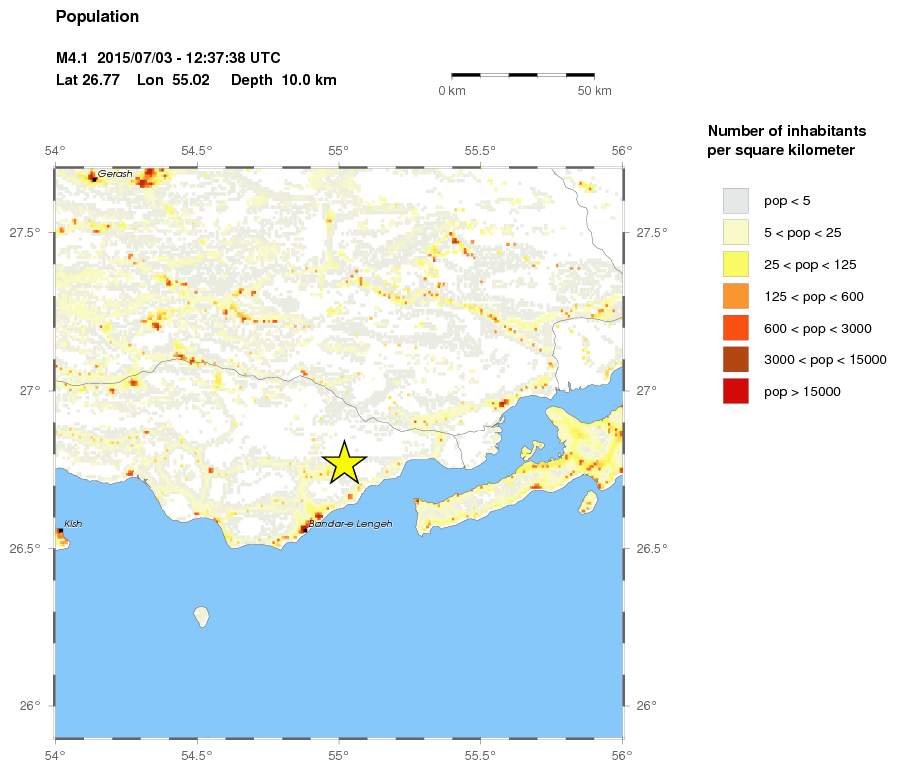897x770 pixels.
Task: Click the yellow epicenter star marker
Action: 343,462
